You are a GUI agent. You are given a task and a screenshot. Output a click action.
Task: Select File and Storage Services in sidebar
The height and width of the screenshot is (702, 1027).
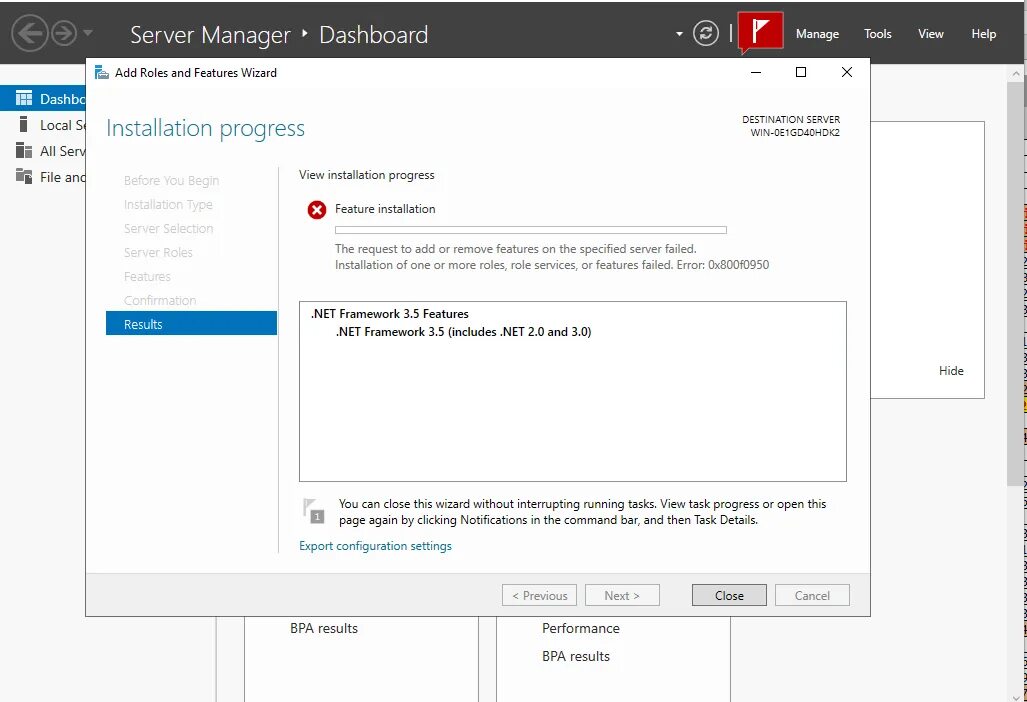[43, 177]
